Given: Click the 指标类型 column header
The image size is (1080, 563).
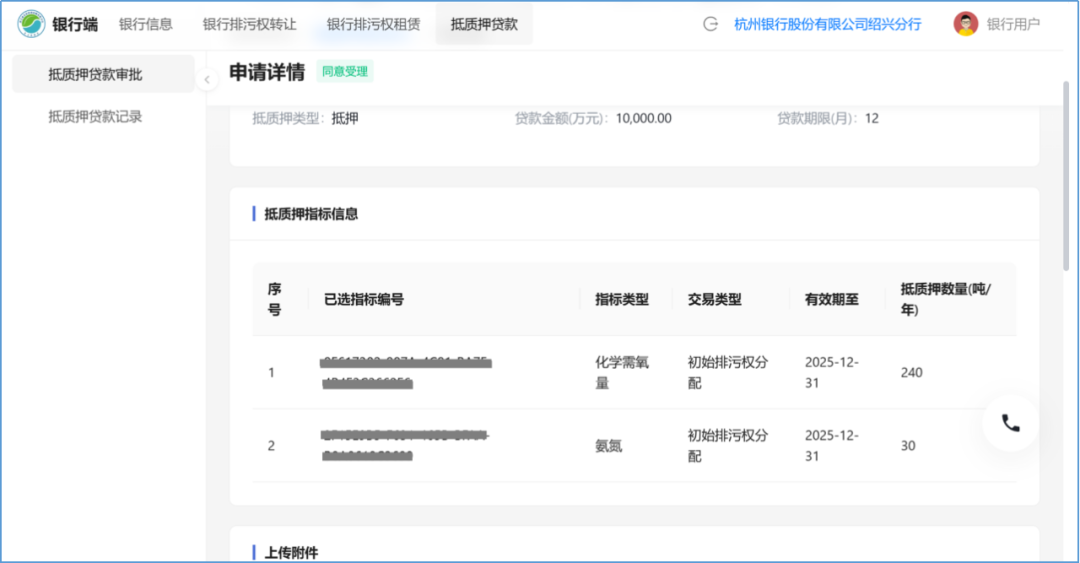Looking at the screenshot, I should point(622,299).
